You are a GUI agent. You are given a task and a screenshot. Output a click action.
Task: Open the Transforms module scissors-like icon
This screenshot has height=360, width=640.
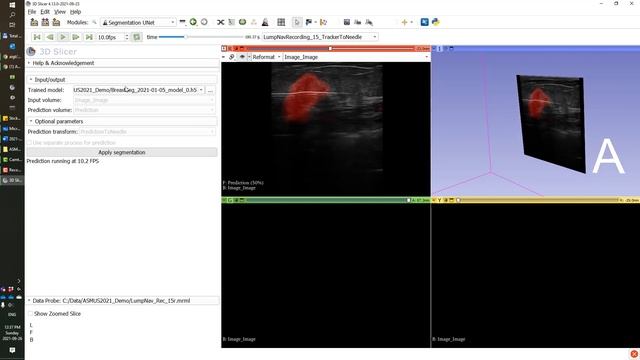pyautogui.click(x=220, y=22)
